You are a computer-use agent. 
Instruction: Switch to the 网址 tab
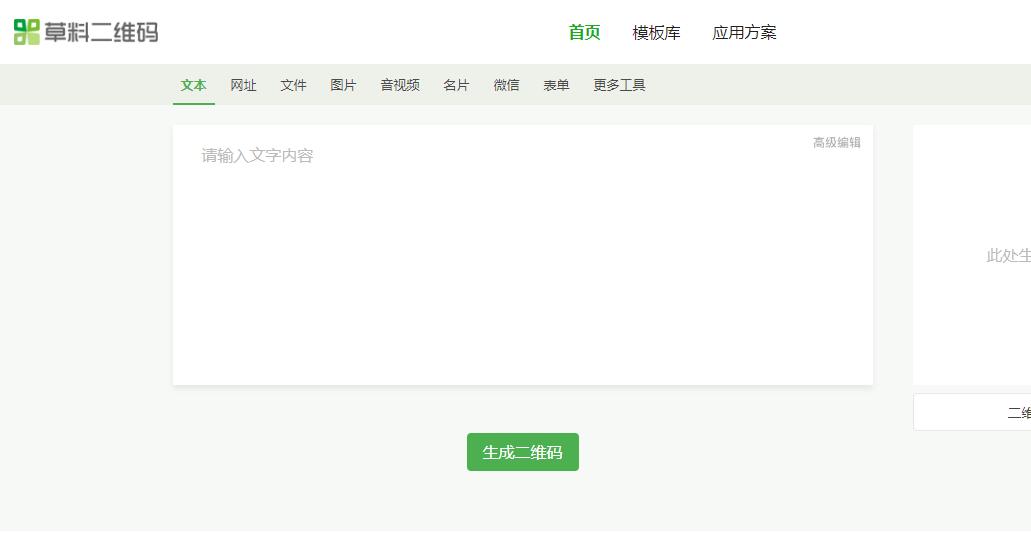[x=243, y=85]
